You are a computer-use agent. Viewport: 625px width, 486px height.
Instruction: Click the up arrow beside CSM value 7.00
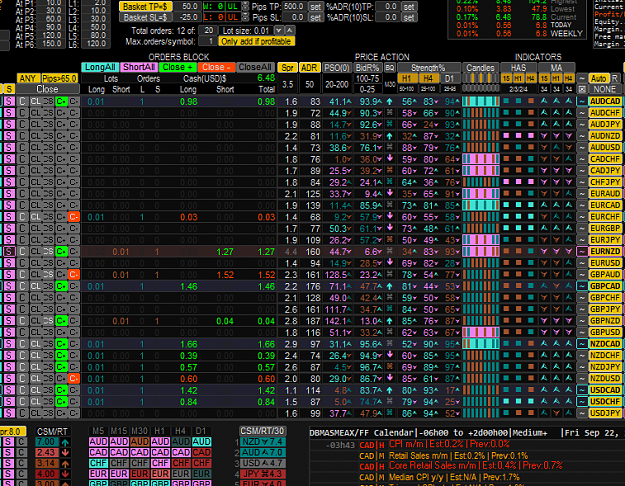click(65, 442)
